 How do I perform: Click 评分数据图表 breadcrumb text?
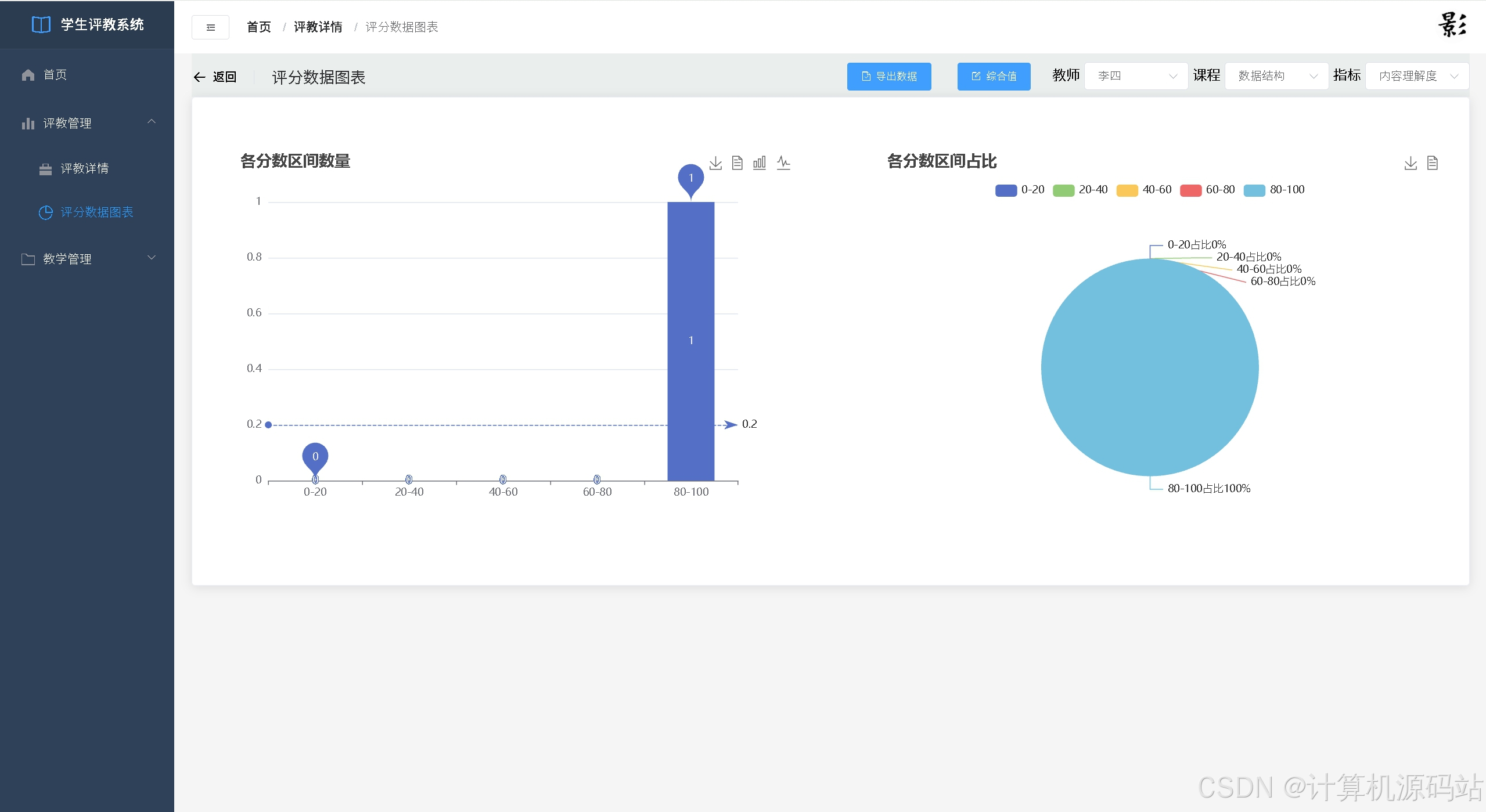point(402,27)
